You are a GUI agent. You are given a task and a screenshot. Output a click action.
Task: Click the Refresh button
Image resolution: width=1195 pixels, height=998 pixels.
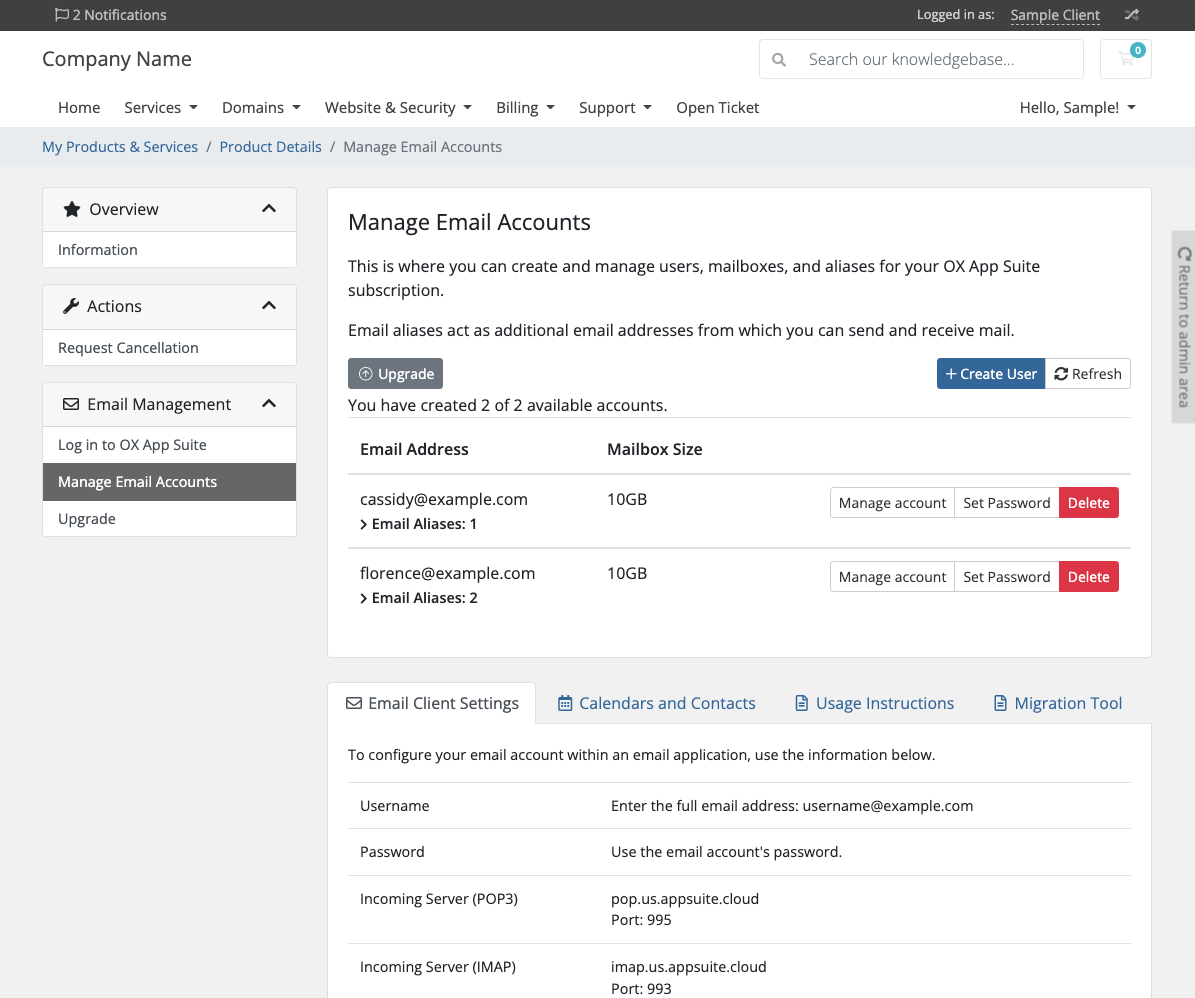1088,374
